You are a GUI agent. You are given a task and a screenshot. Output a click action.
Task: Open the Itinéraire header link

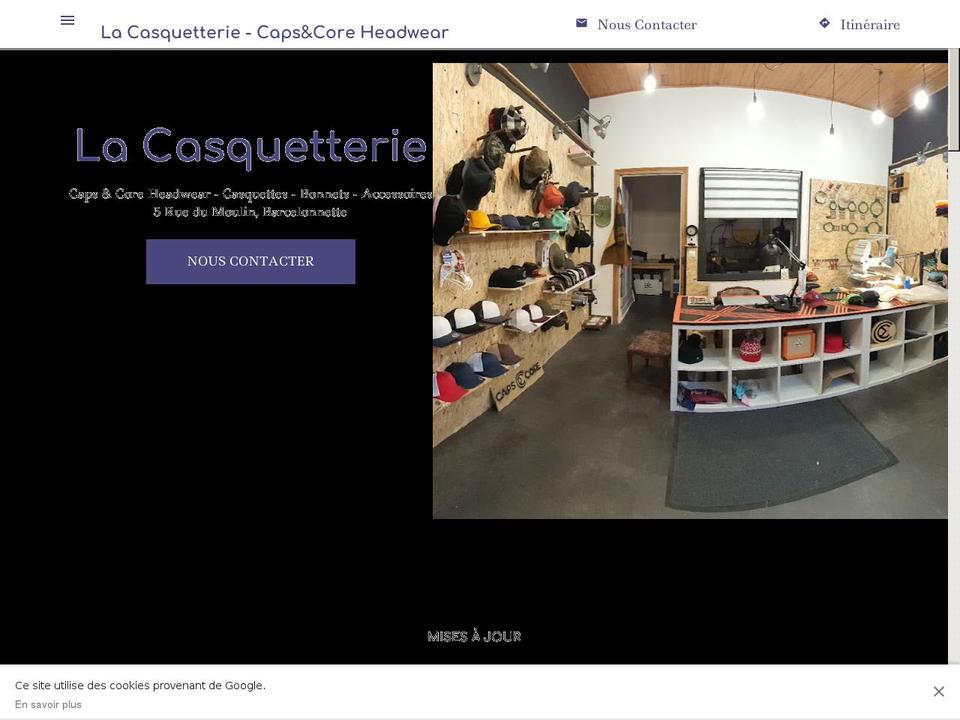pos(870,24)
